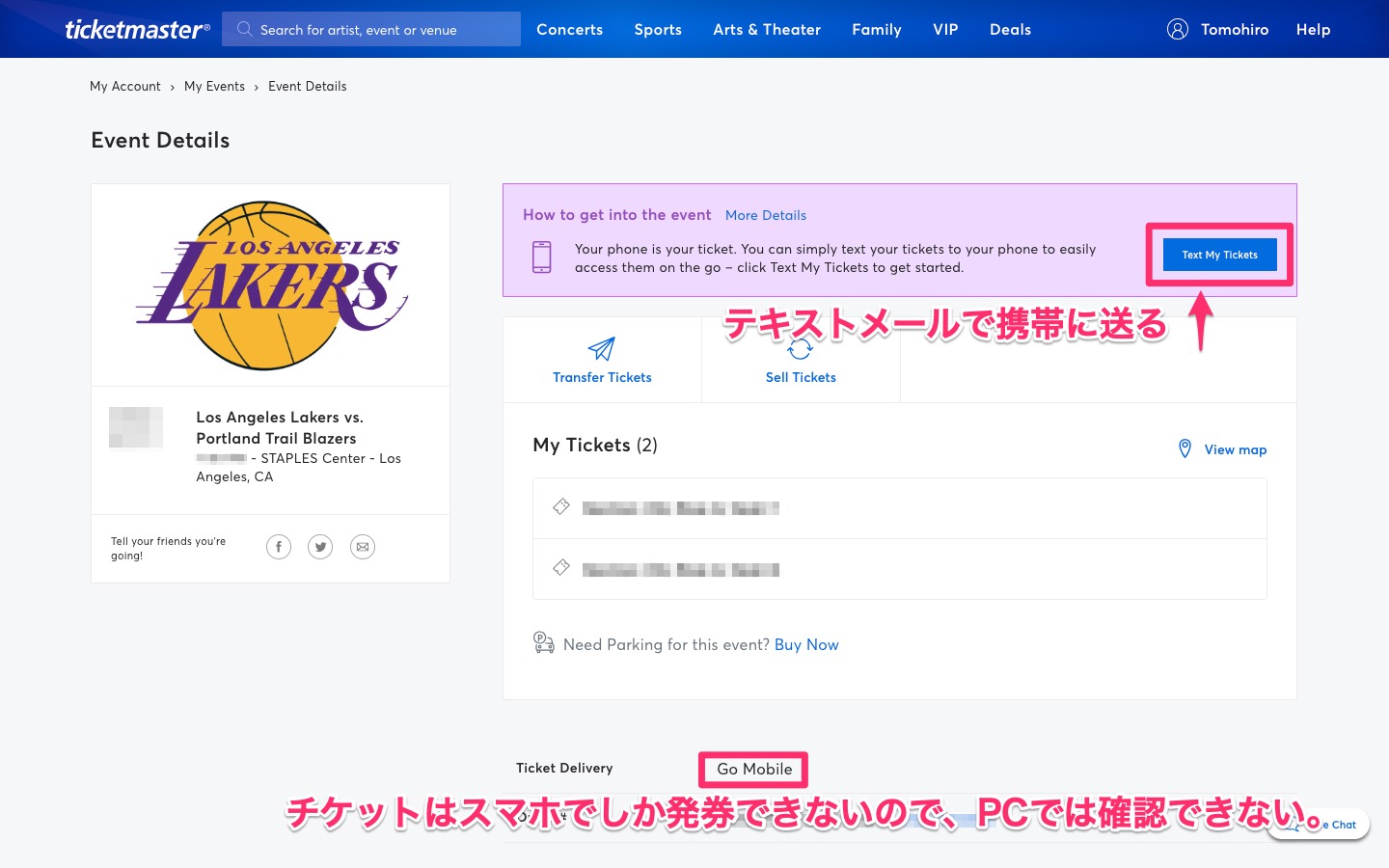Open the Live Chat button

[1319, 825]
